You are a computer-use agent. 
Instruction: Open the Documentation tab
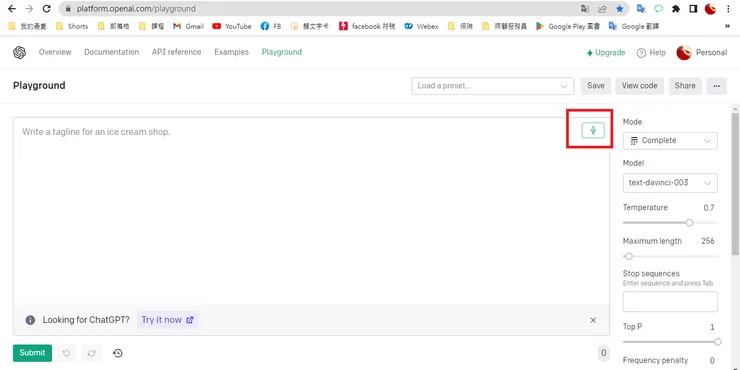coord(111,52)
